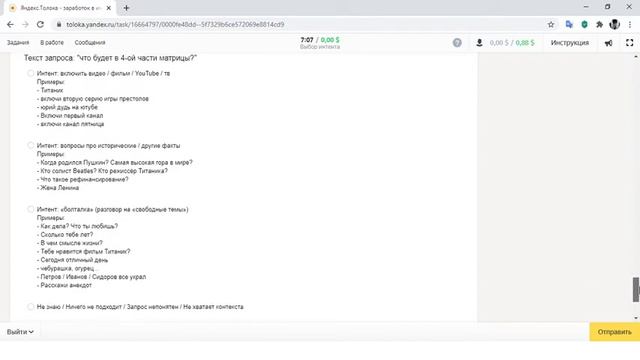Click the scrollbar up arrow
The width and height of the screenshot is (640, 360).
coord(636,56)
